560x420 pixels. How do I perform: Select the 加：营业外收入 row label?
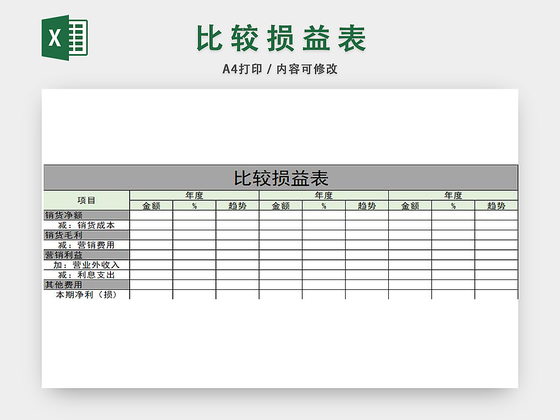86,265
